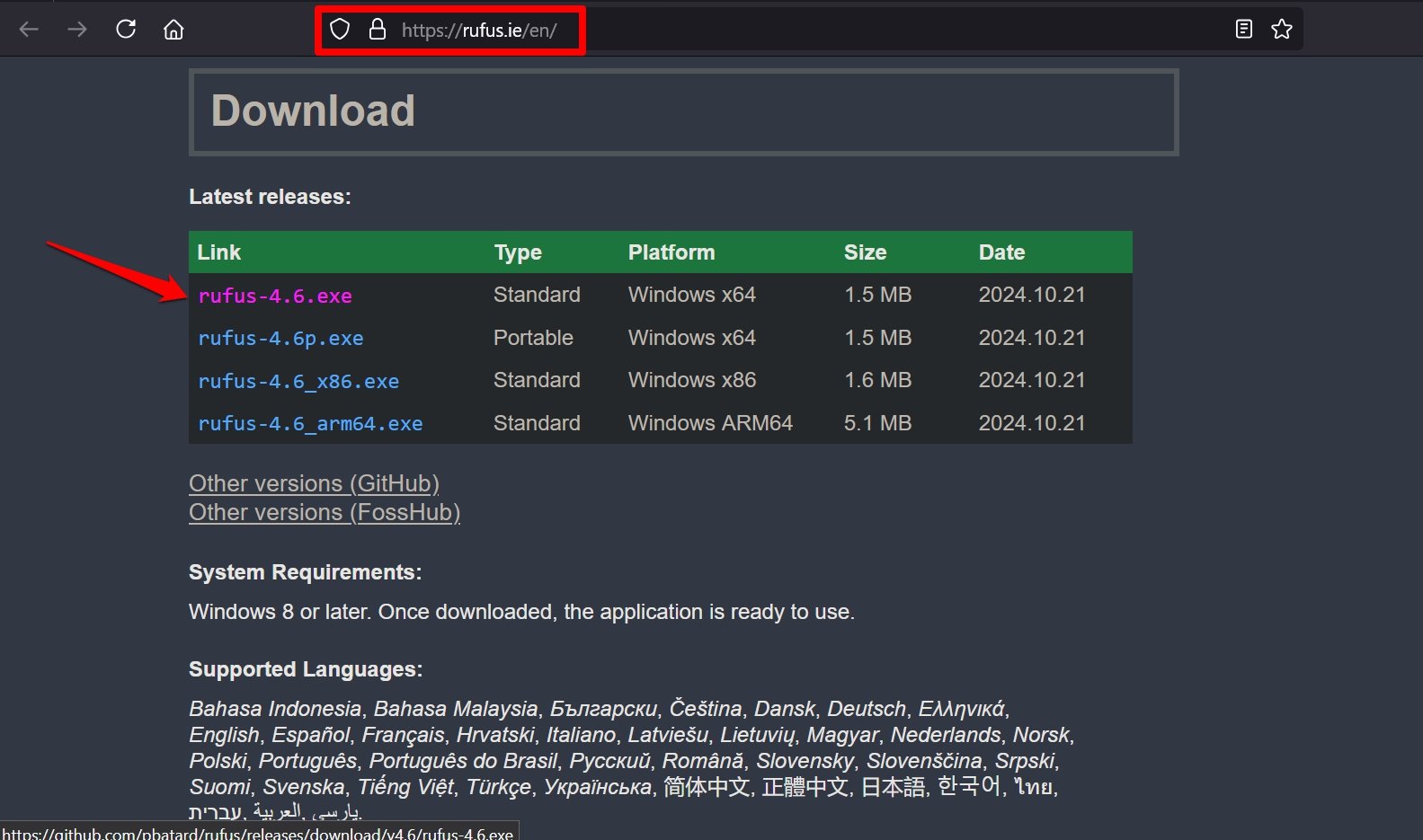
Task: Click the System Requirements heading
Action: pos(305,572)
